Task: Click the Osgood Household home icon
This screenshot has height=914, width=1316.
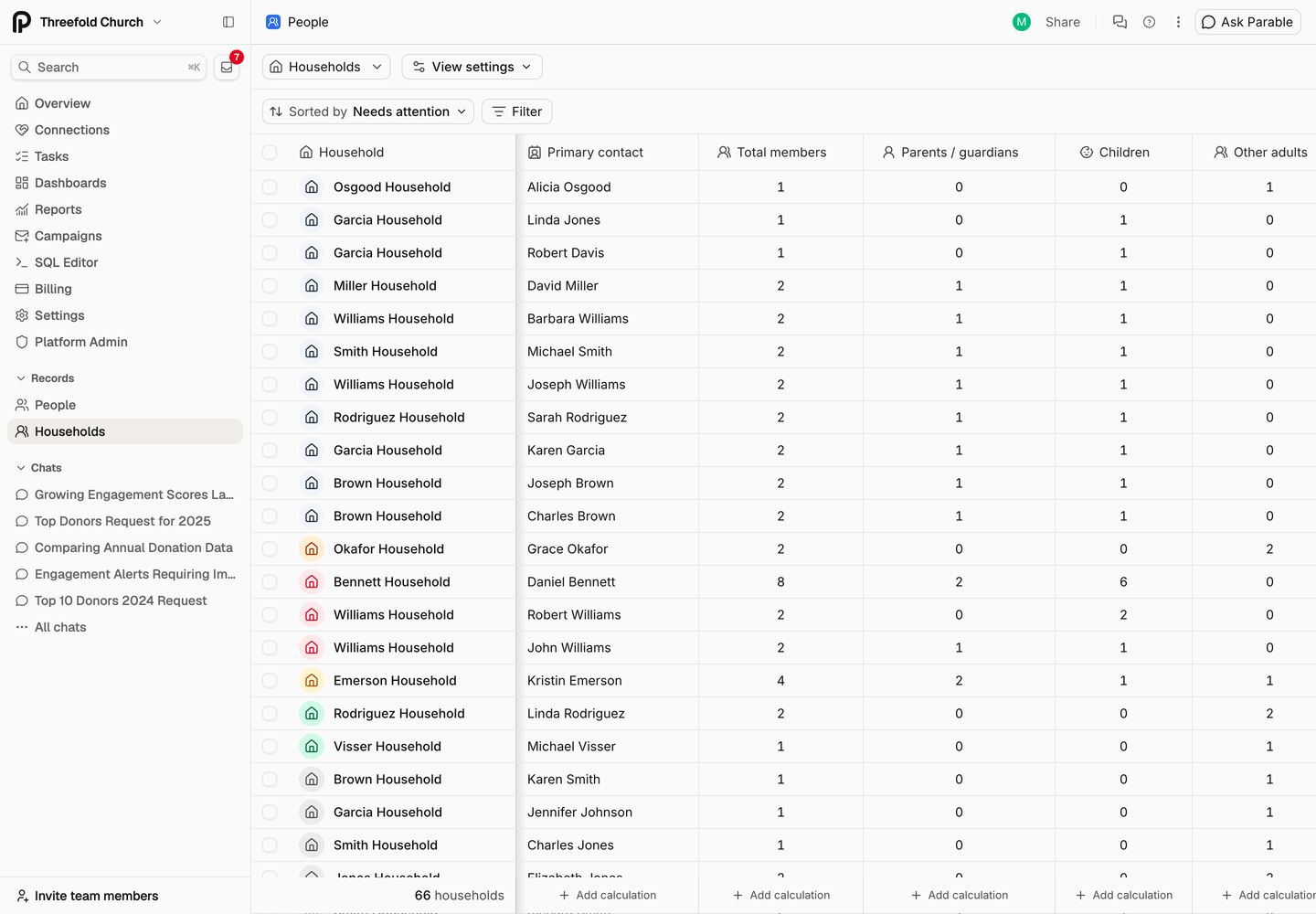Action: (312, 186)
